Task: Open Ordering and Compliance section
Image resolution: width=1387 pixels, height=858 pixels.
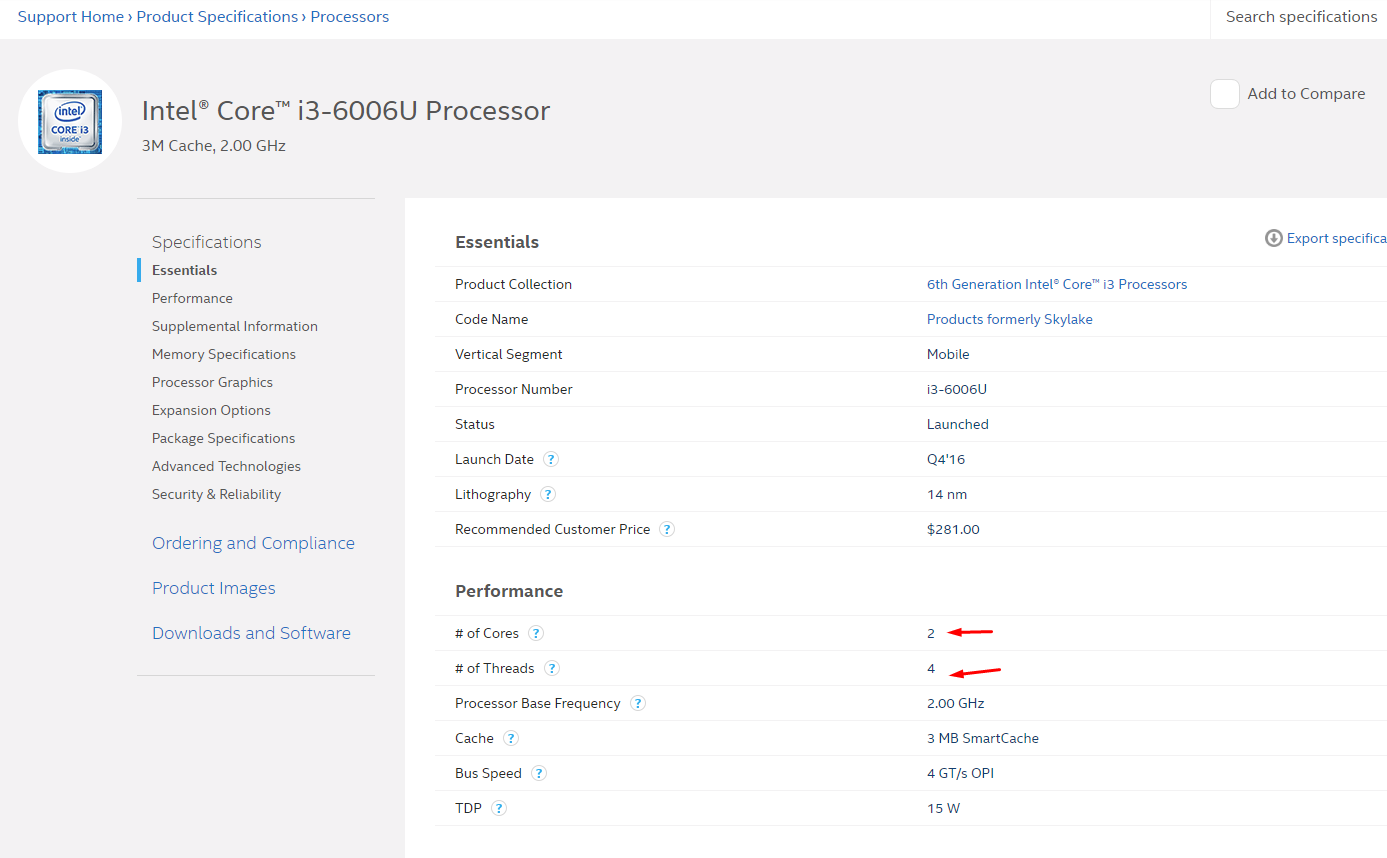Action: 253,543
